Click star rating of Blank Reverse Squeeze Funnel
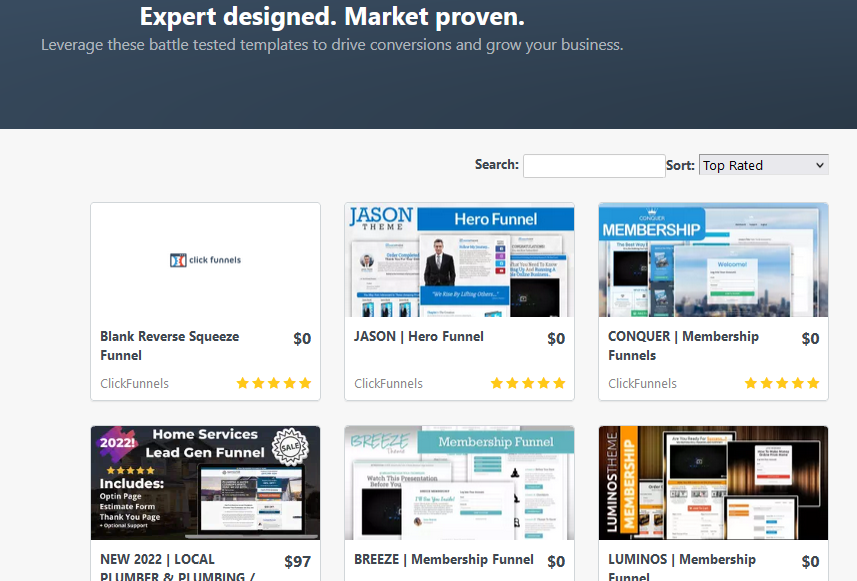Viewport: 857px width, 581px height. click(x=274, y=383)
